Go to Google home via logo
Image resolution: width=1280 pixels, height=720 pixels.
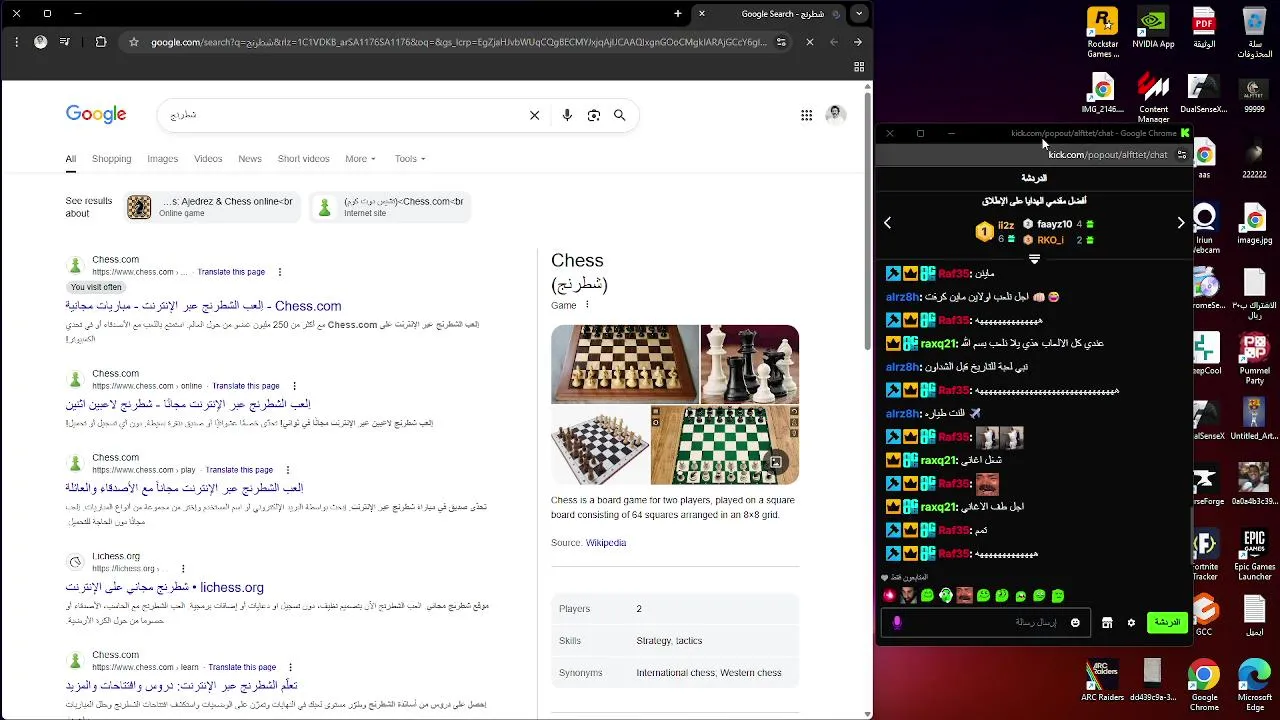point(96,114)
